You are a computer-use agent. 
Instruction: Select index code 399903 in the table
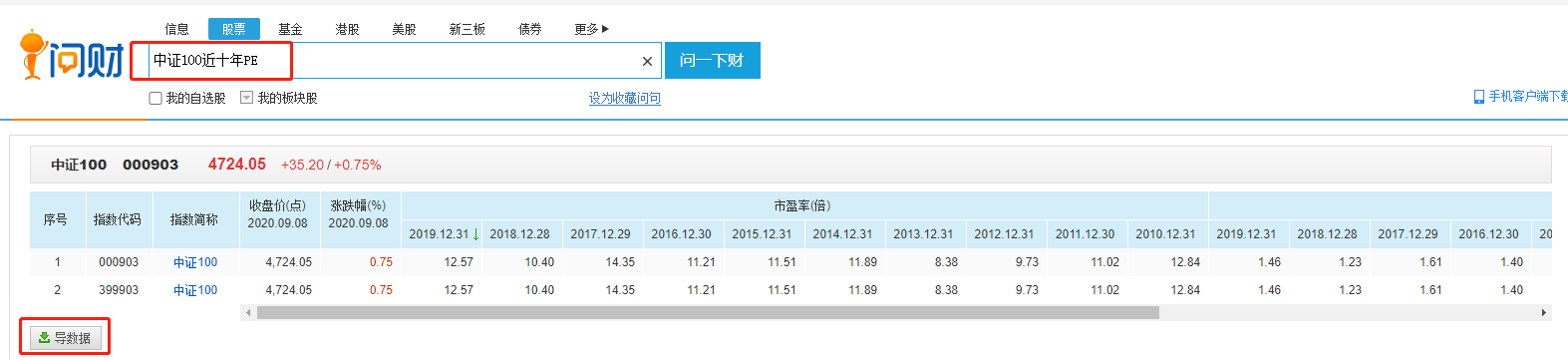pos(119,290)
